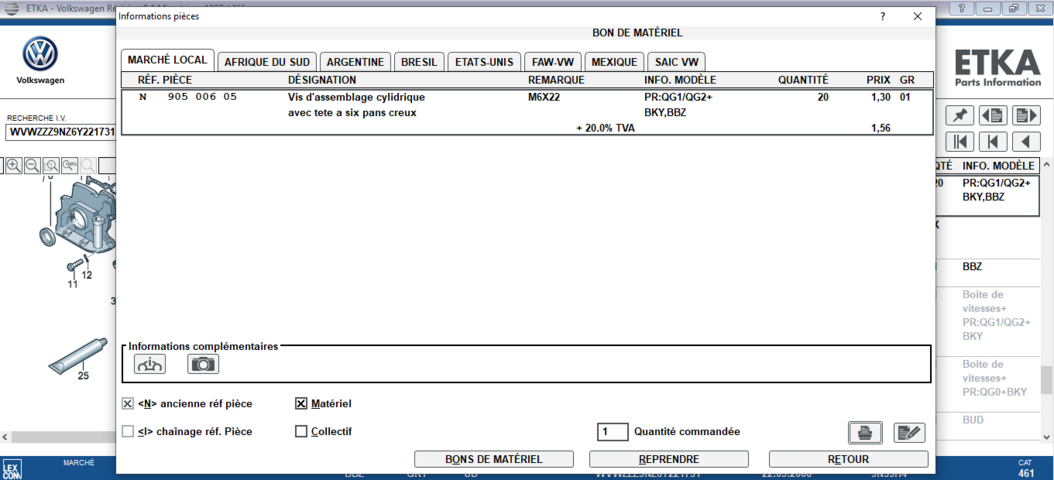This screenshot has width=1054, height=480.
Task: Open the note edit pencil icon
Action: [x=909, y=432]
